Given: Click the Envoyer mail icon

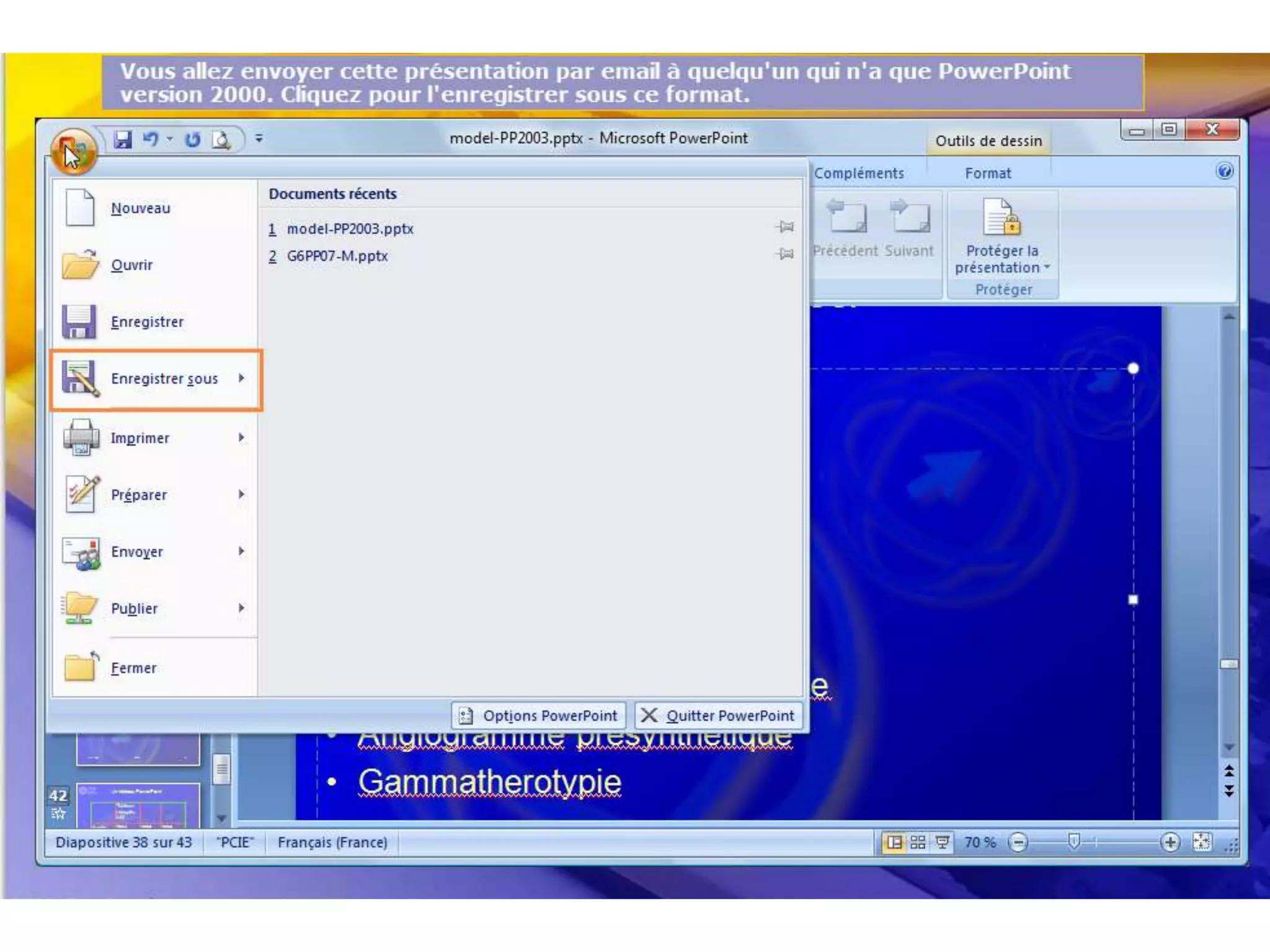Looking at the screenshot, I should click(x=81, y=552).
